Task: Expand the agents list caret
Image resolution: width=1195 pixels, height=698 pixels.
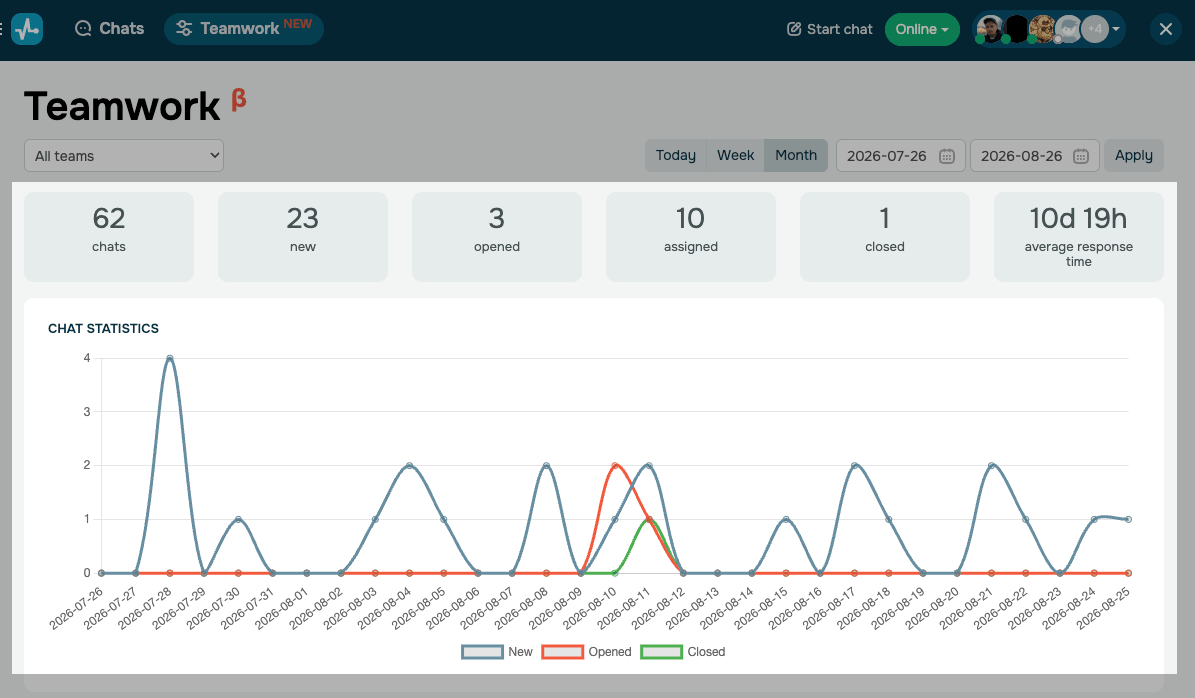Action: pyautogui.click(x=1116, y=29)
